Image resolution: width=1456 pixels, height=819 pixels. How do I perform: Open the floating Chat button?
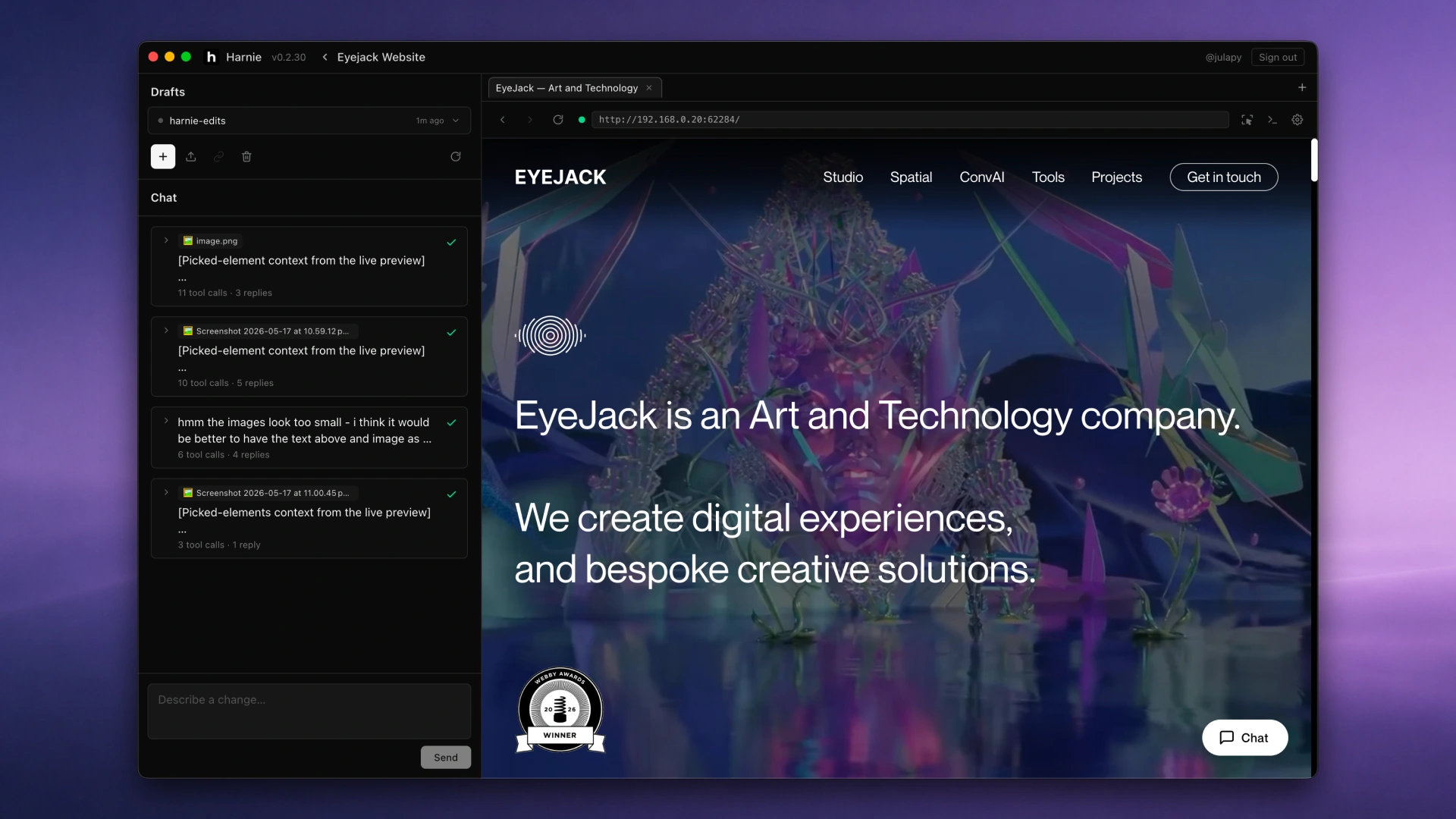[1244, 737]
